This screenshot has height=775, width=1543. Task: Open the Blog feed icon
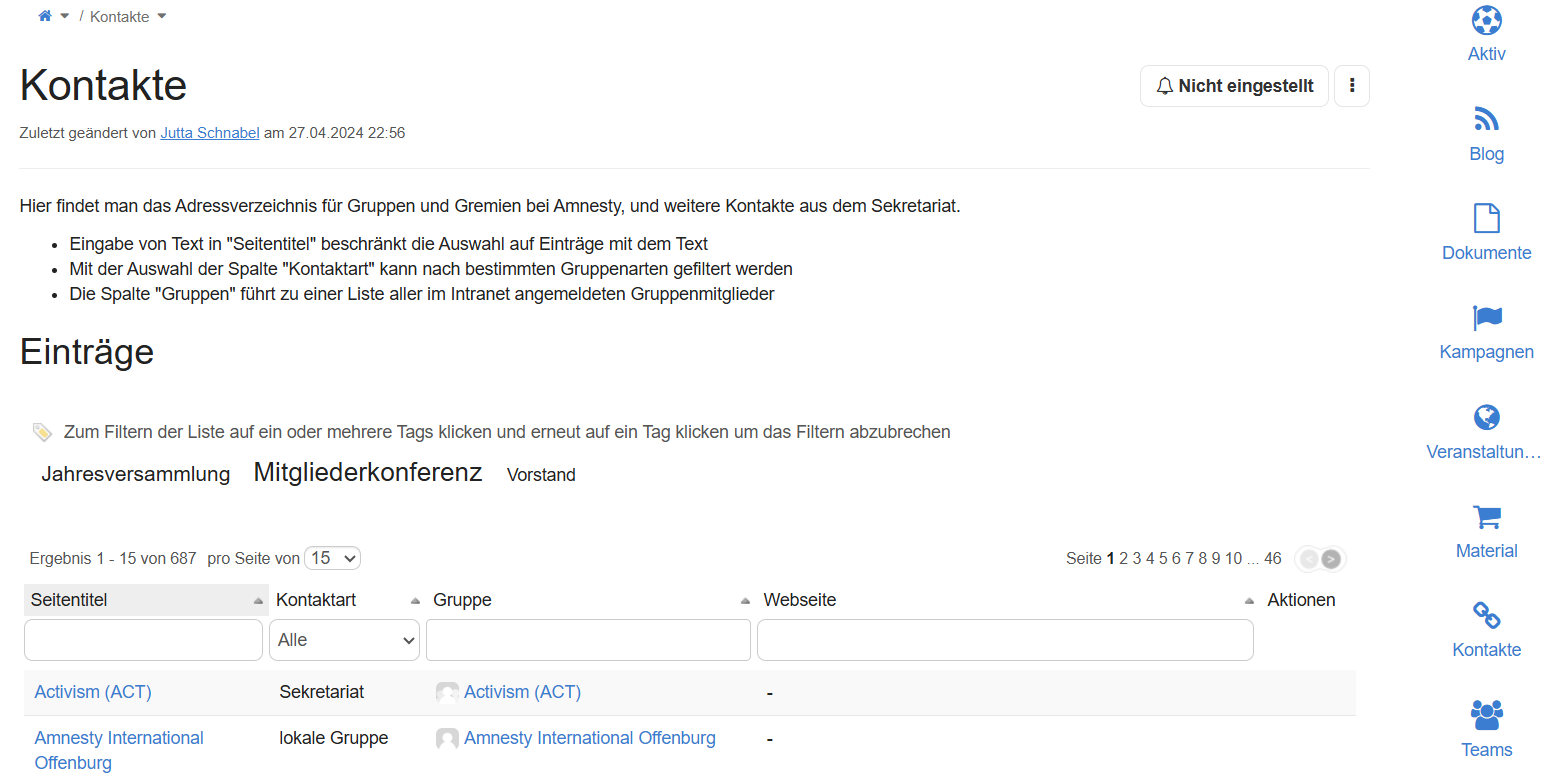tap(1486, 119)
